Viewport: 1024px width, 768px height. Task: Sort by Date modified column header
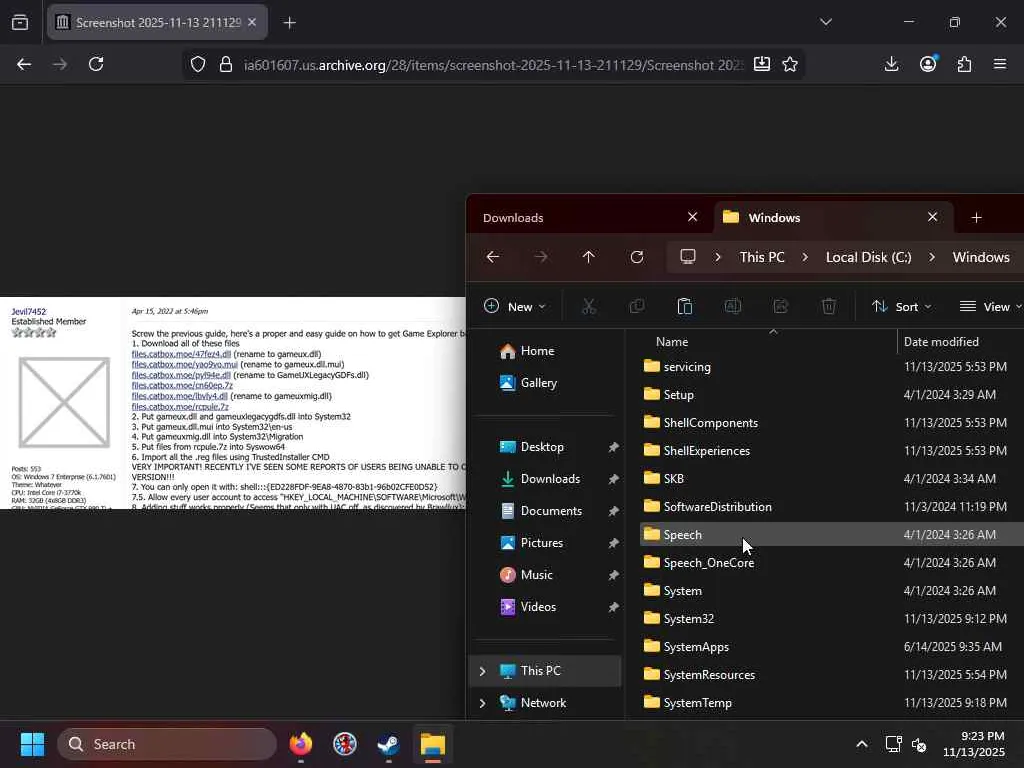(x=941, y=342)
